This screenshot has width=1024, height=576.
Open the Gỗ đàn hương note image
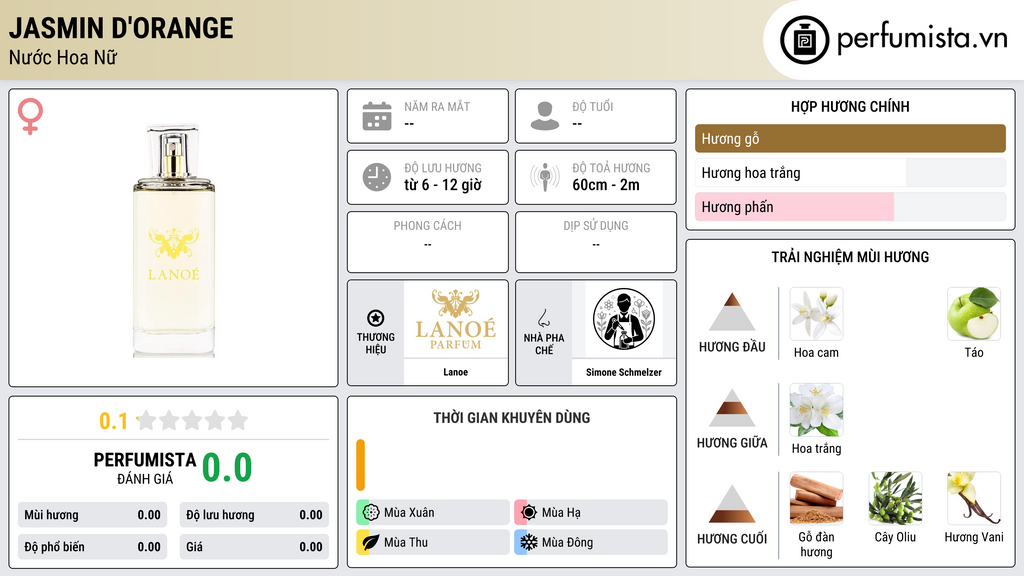(816, 499)
